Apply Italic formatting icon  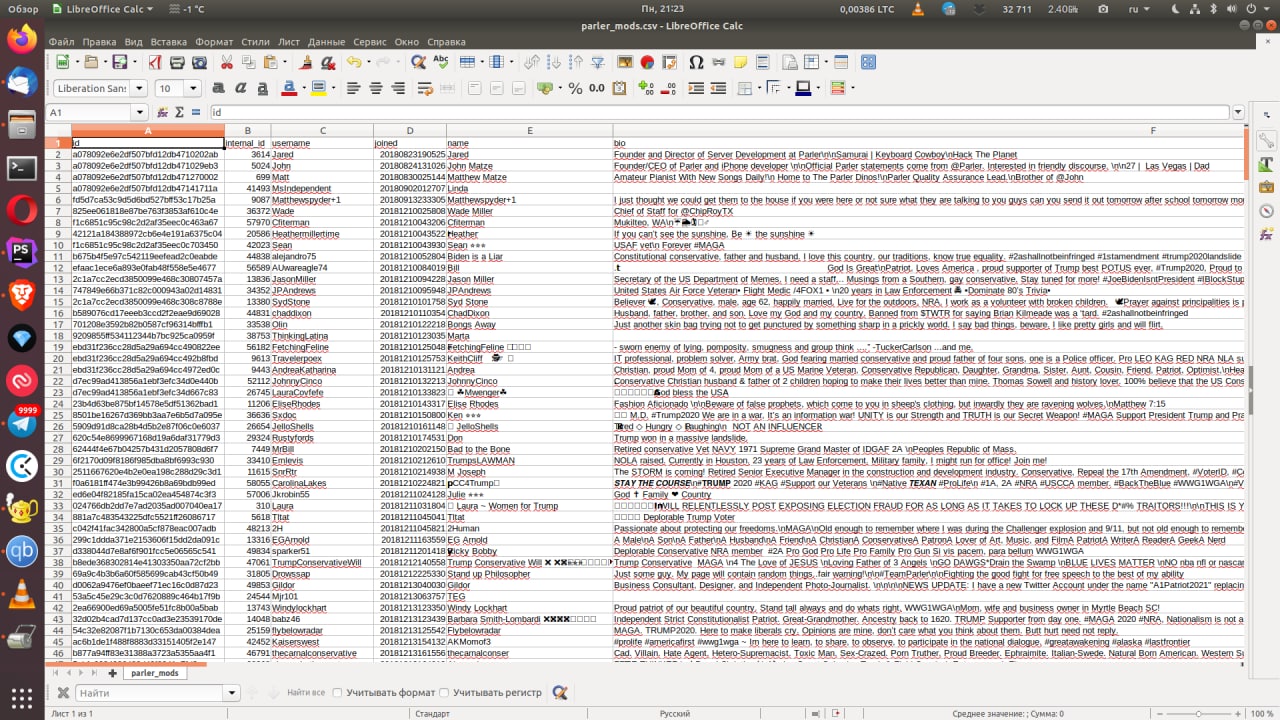coord(240,88)
